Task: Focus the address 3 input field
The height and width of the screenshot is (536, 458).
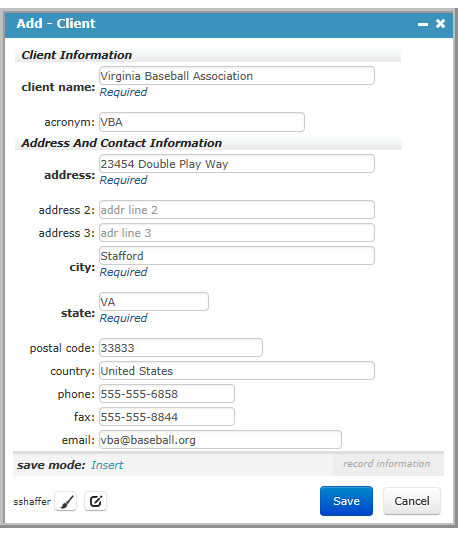Action: (x=237, y=233)
